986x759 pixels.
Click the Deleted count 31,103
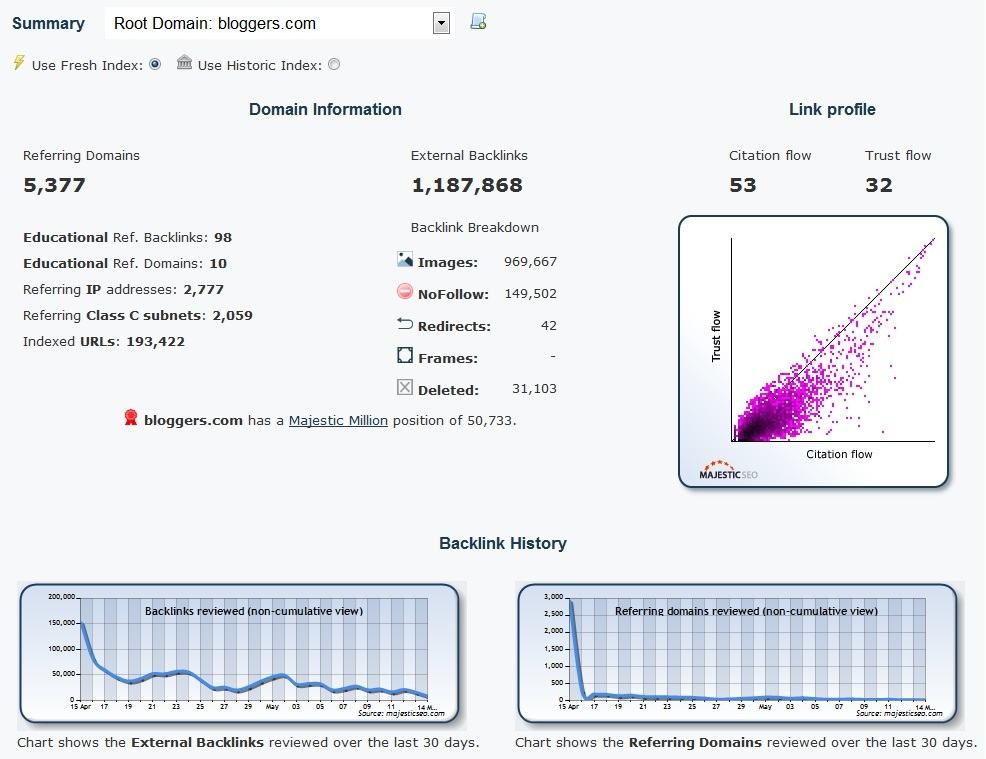[x=534, y=389]
